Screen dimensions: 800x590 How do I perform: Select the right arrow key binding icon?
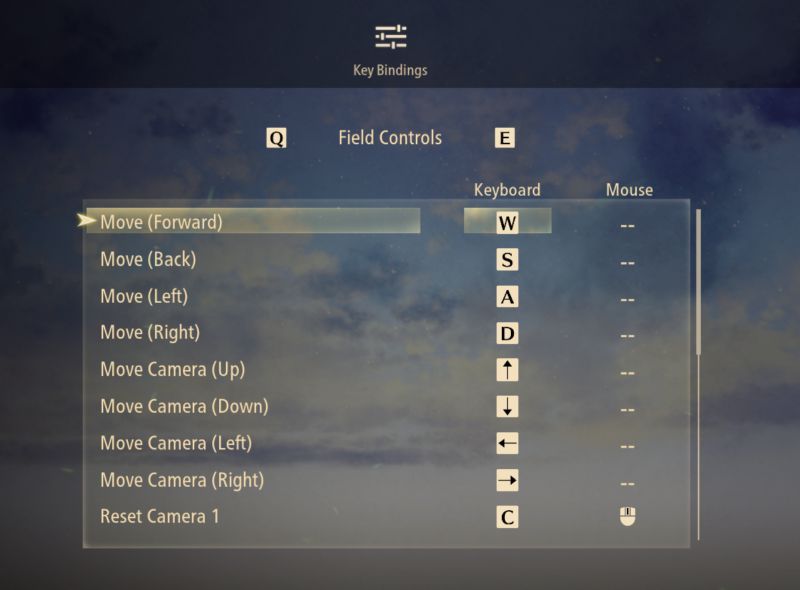(x=507, y=480)
